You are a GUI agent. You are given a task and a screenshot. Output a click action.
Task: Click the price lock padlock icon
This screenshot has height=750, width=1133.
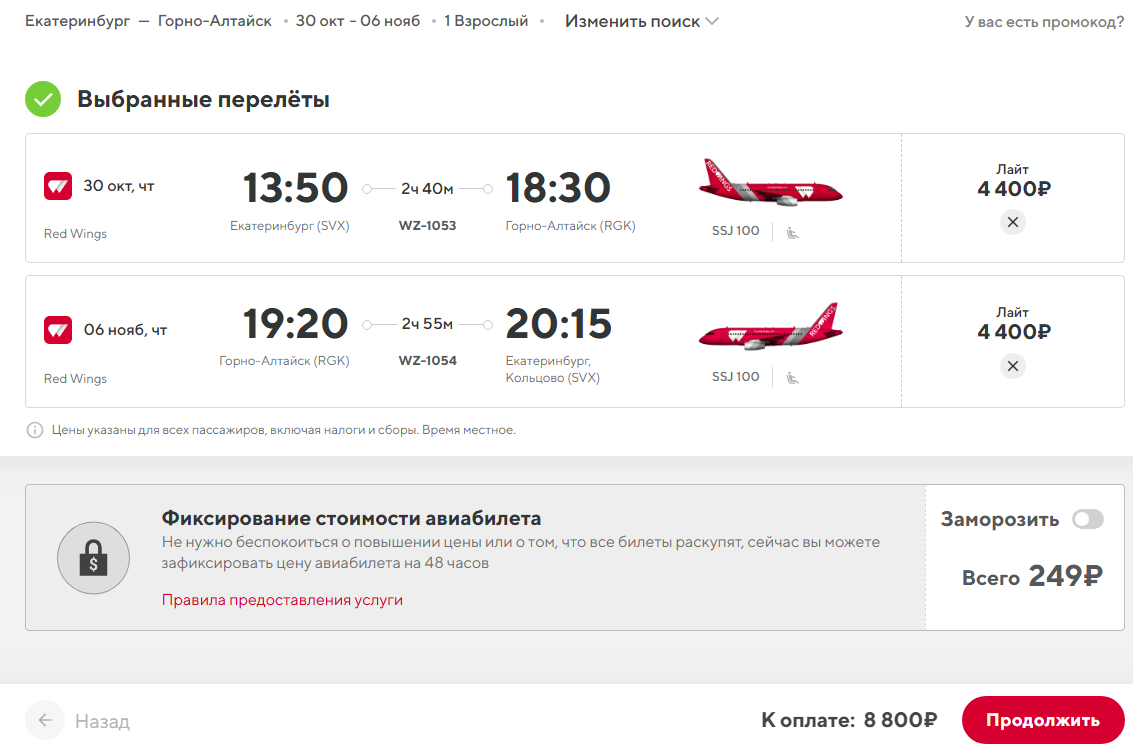coord(93,558)
